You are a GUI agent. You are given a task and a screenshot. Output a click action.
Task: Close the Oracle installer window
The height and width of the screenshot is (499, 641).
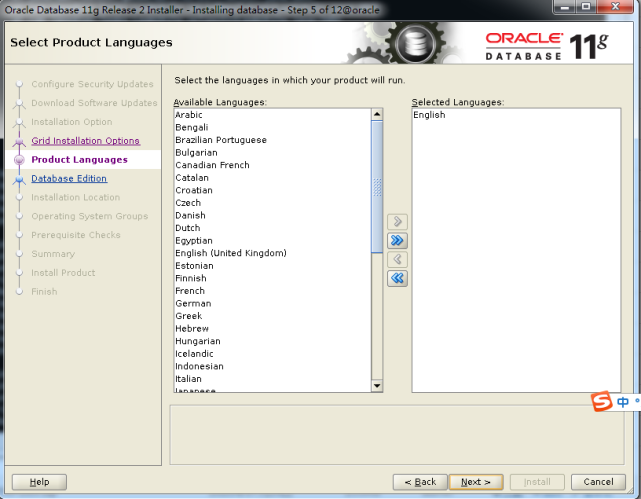pyautogui.click(x=615, y=6)
